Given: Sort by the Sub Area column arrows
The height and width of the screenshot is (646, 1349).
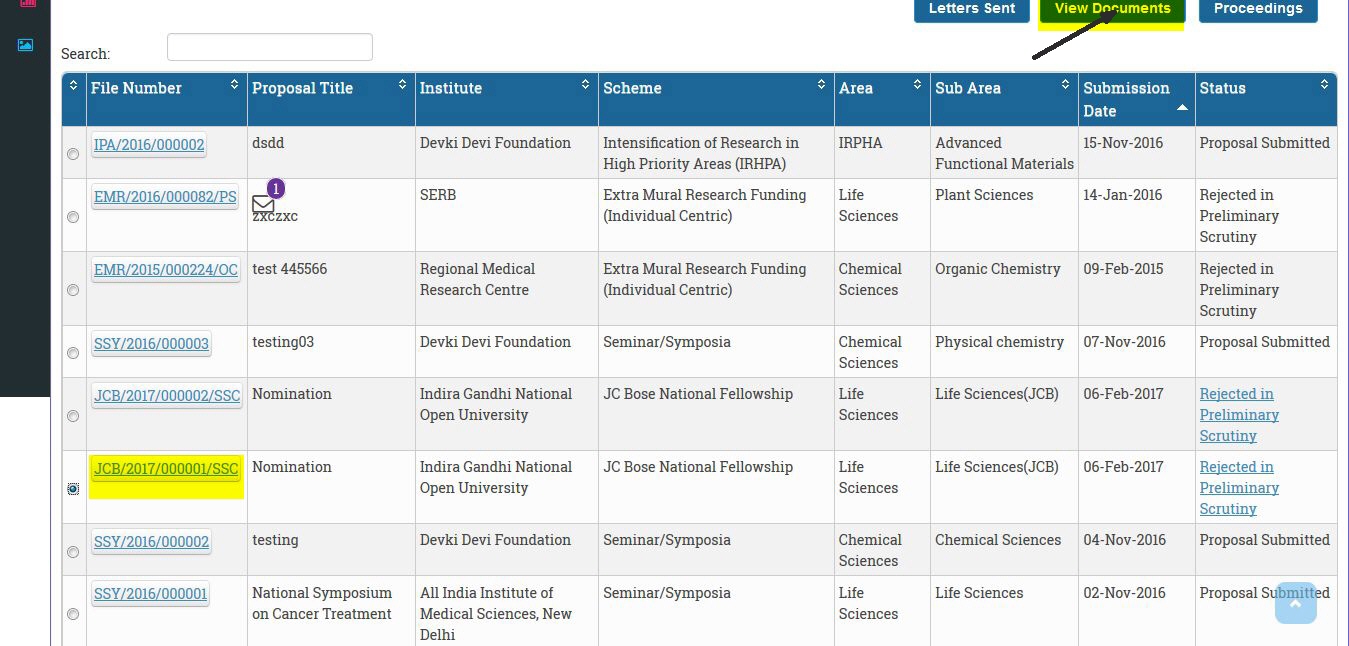Looking at the screenshot, I should point(1065,85).
